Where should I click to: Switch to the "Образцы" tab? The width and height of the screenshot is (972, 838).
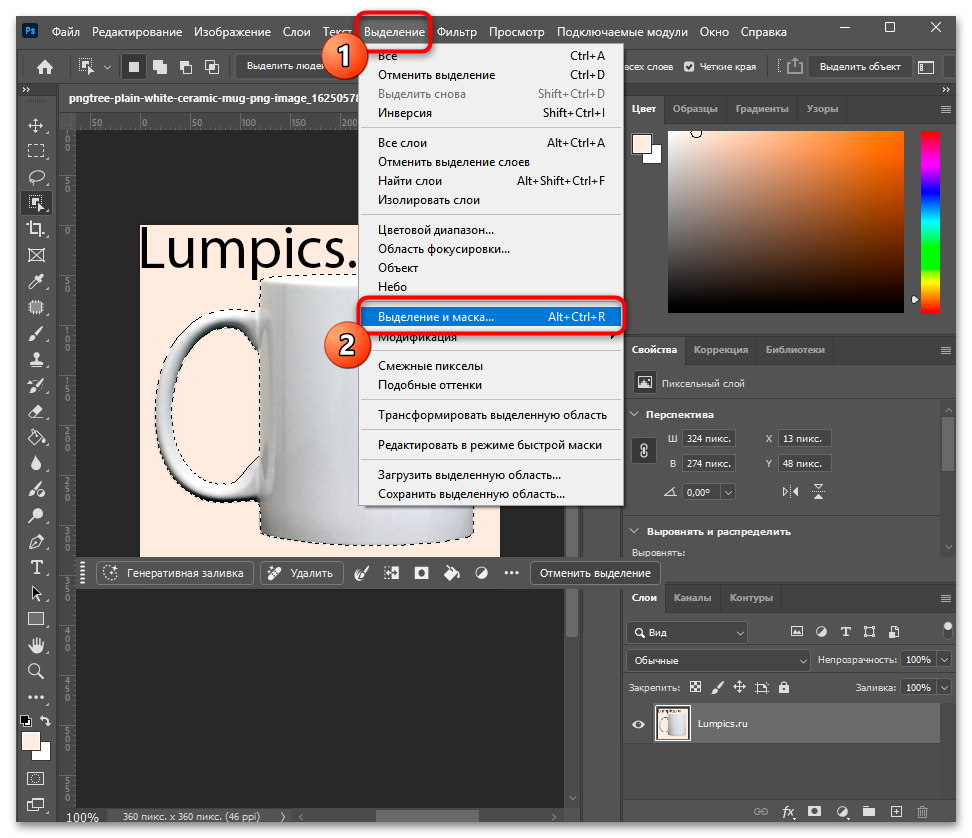[x=695, y=108]
